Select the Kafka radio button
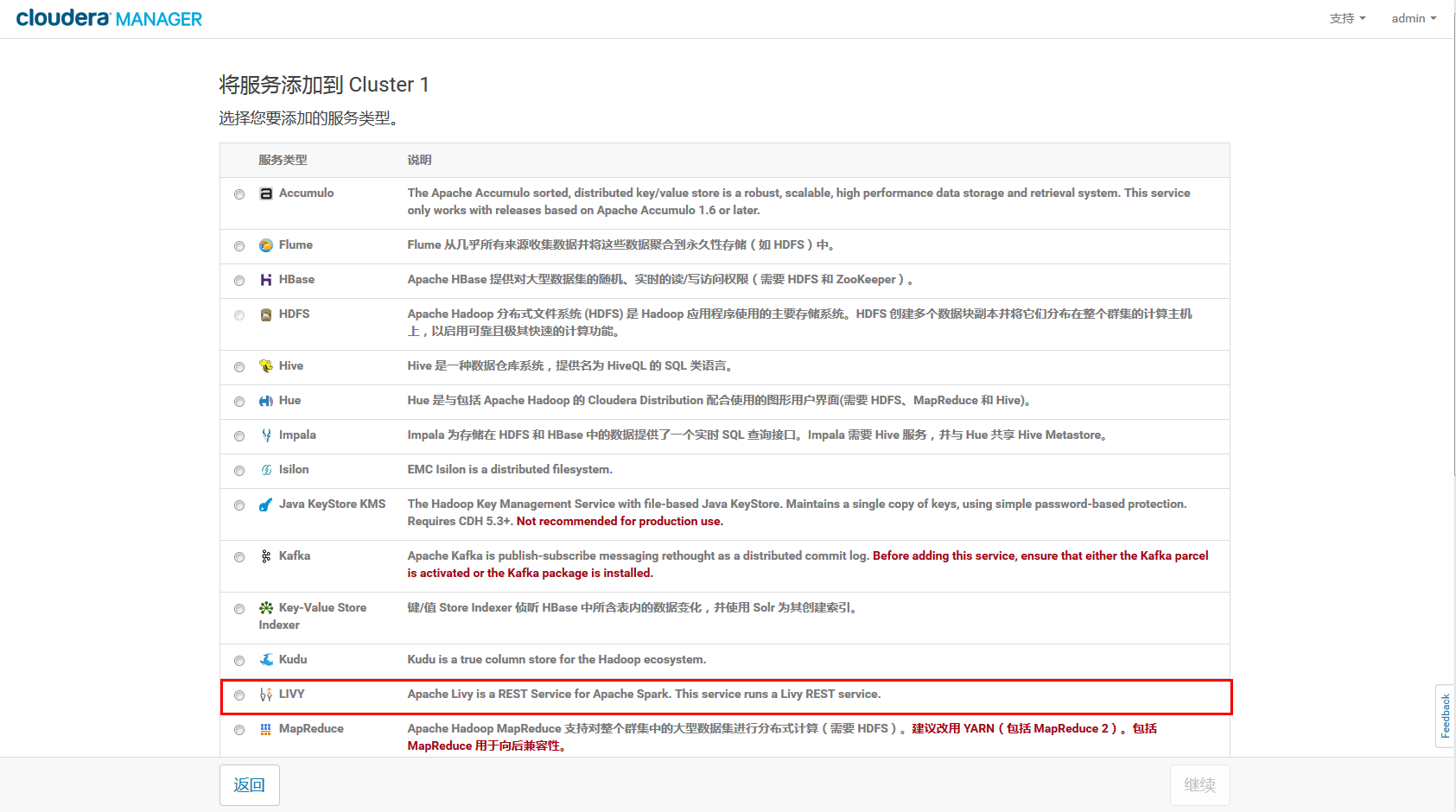Viewport: 1456px width, 812px height. [x=239, y=557]
